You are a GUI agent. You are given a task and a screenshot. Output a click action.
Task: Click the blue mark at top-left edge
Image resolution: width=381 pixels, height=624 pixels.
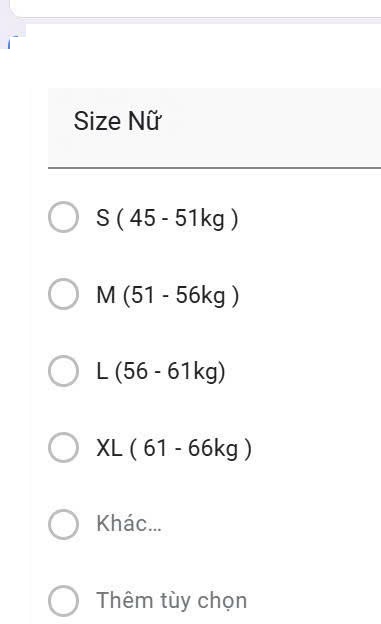coord(10,42)
